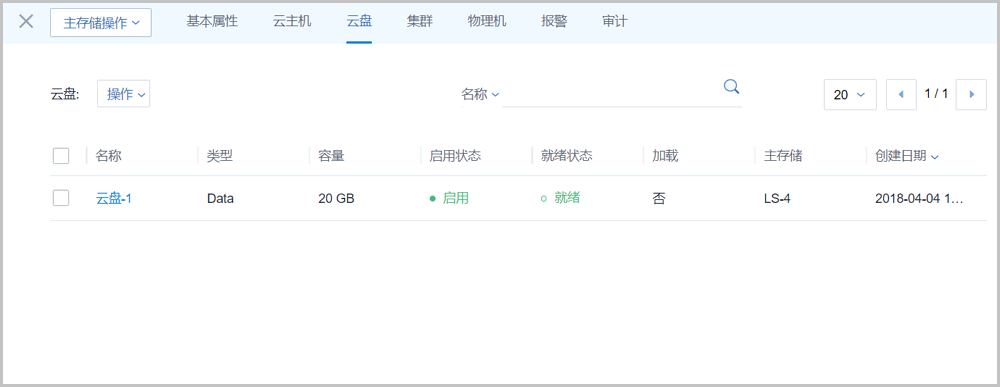Viewport: 1000px width, 387px height.
Task: Open the 集群 tab
Action: [420, 21]
